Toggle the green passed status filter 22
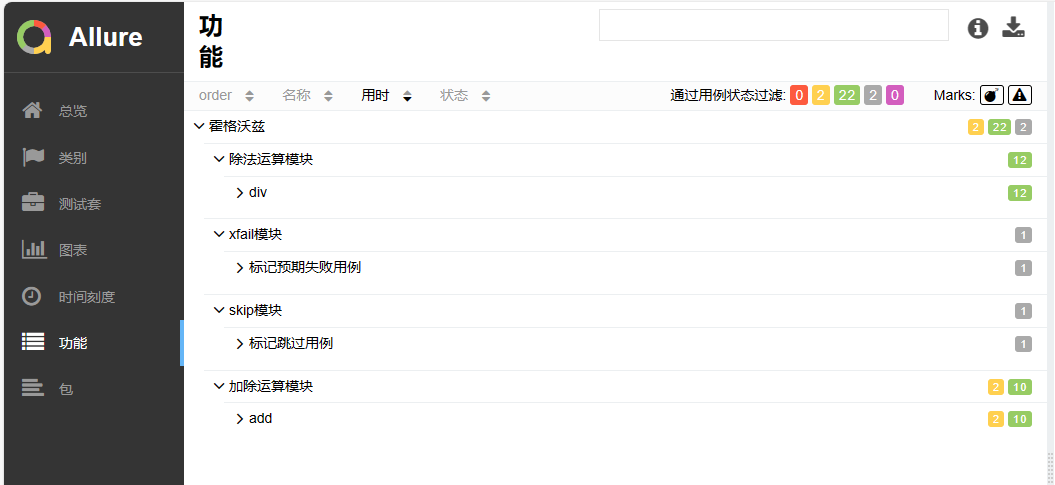The width and height of the screenshot is (1055, 485). pos(846,96)
